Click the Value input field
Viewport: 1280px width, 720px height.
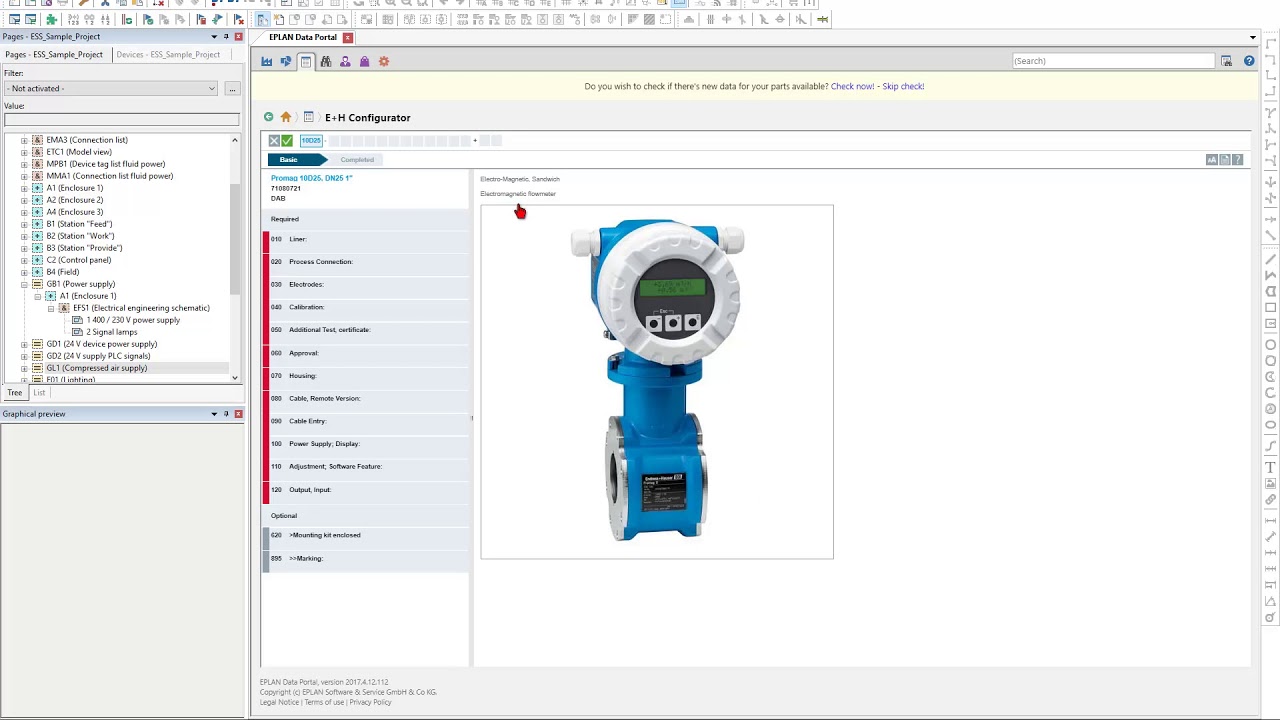121,120
